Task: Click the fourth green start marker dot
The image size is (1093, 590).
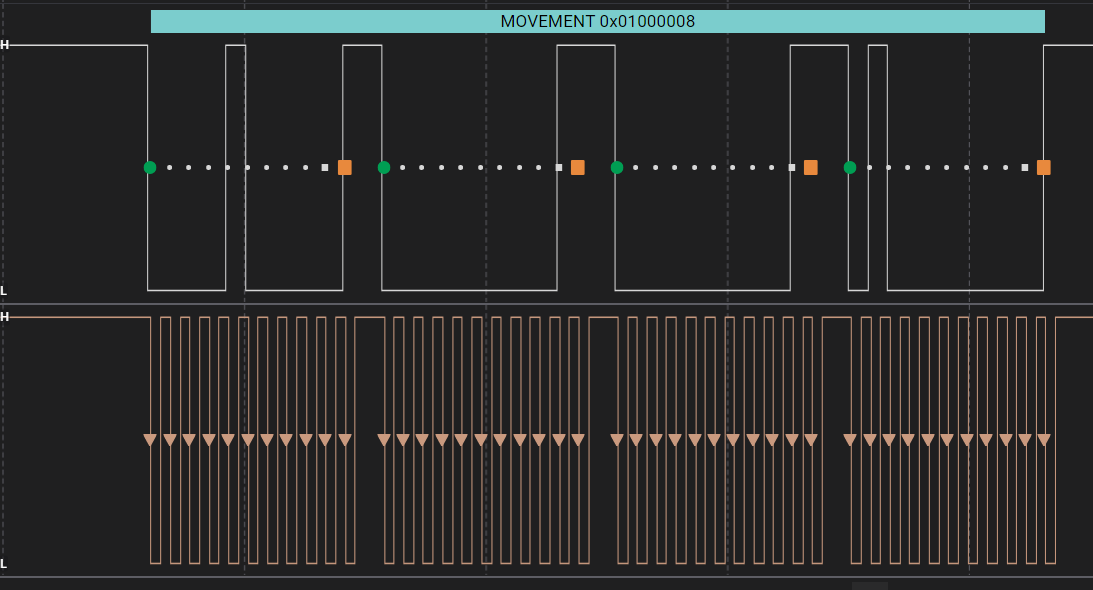Action: tap(850, 167)
